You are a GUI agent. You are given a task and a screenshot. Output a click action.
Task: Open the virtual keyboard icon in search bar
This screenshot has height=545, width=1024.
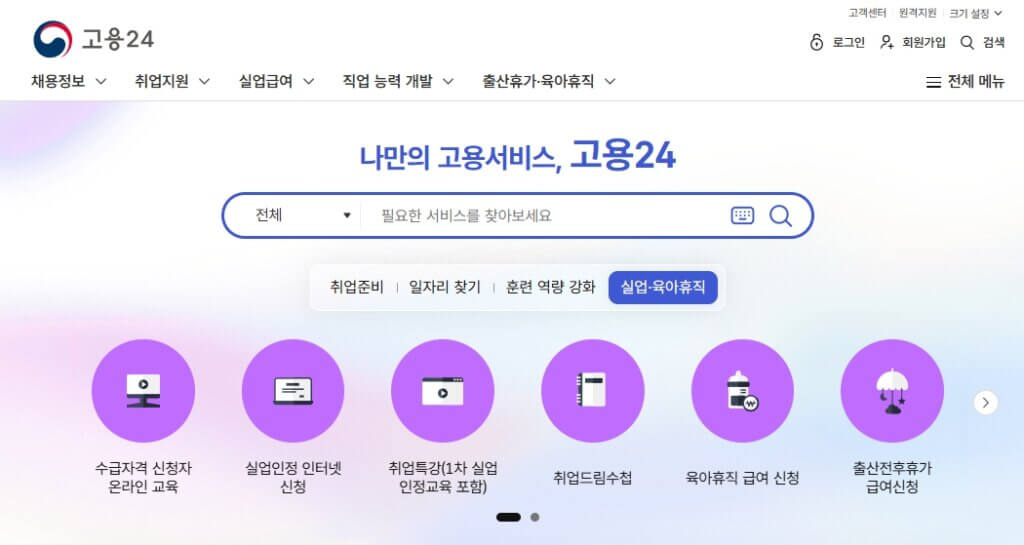[x=743, y=215]
